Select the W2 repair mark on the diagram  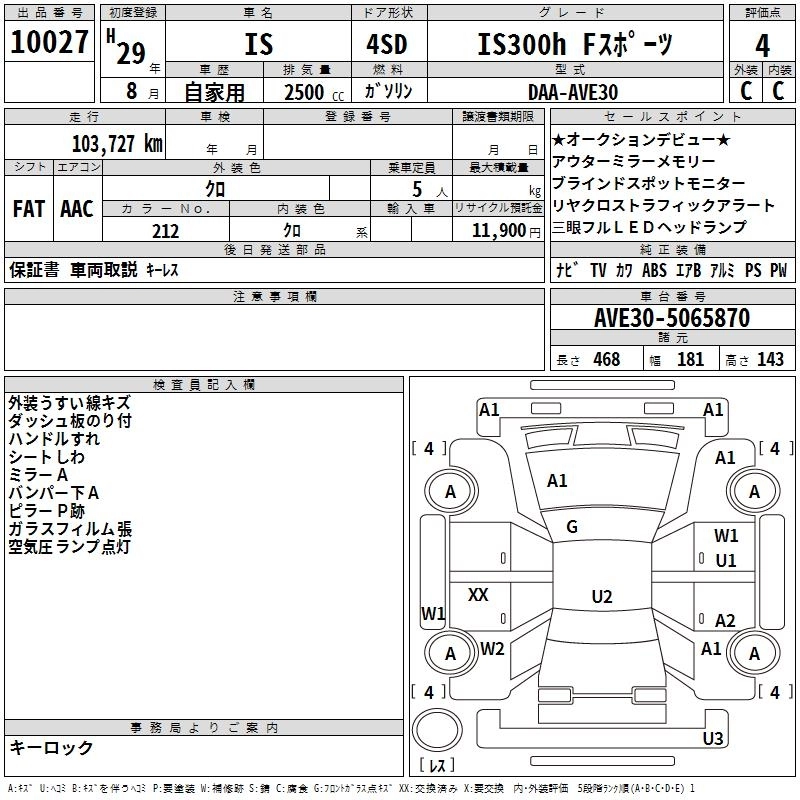coord(492,648)
